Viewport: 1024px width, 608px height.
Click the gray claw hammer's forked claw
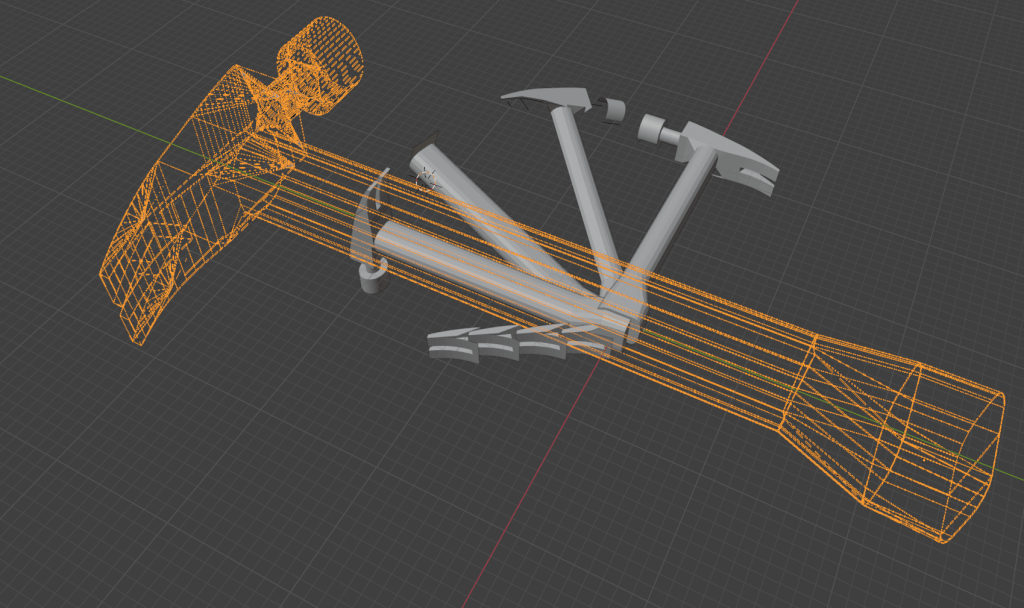762,179
